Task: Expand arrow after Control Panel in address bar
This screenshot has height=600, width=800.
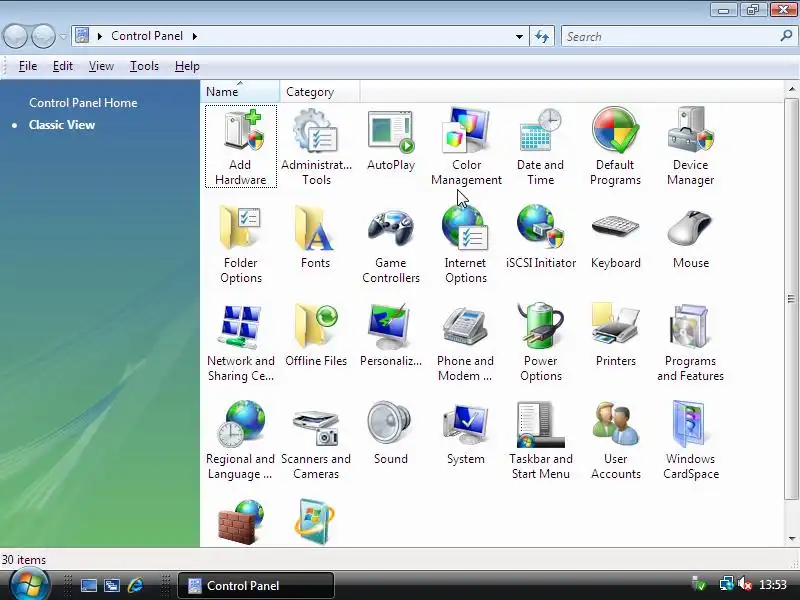Action: pyautogui.click(x=195, y=36)
